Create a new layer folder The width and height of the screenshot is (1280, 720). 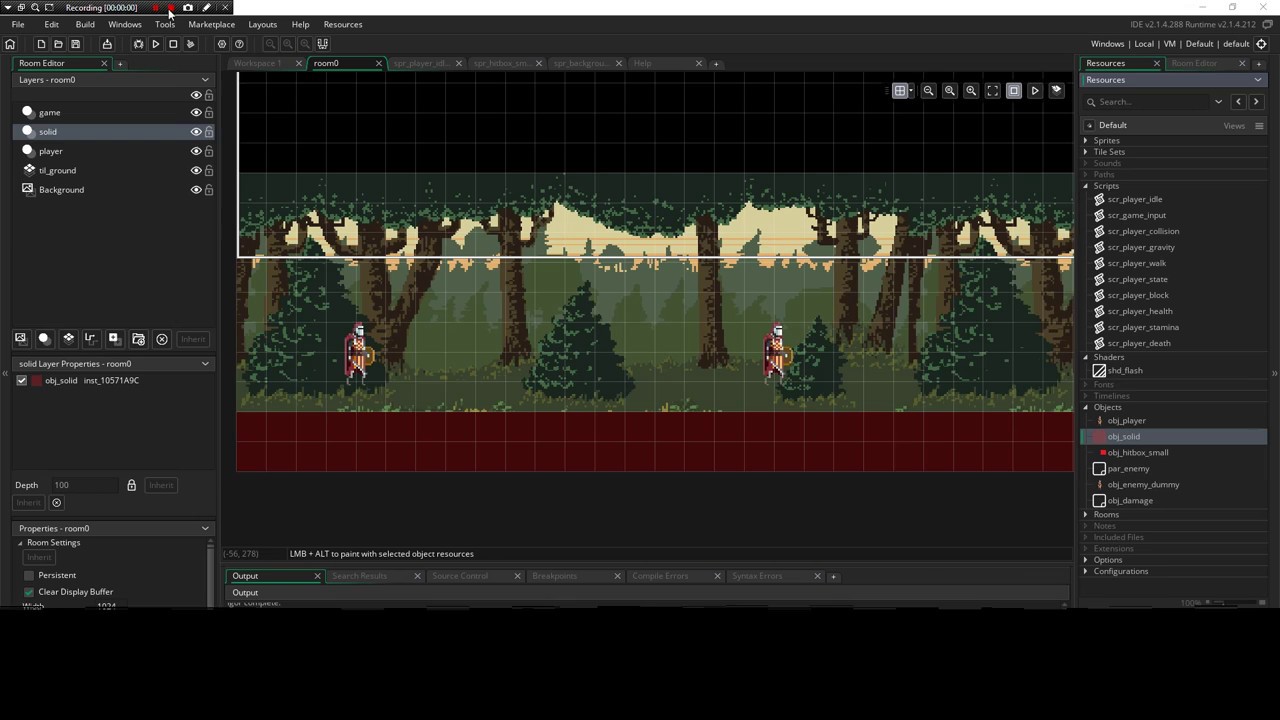coord(138,339)
